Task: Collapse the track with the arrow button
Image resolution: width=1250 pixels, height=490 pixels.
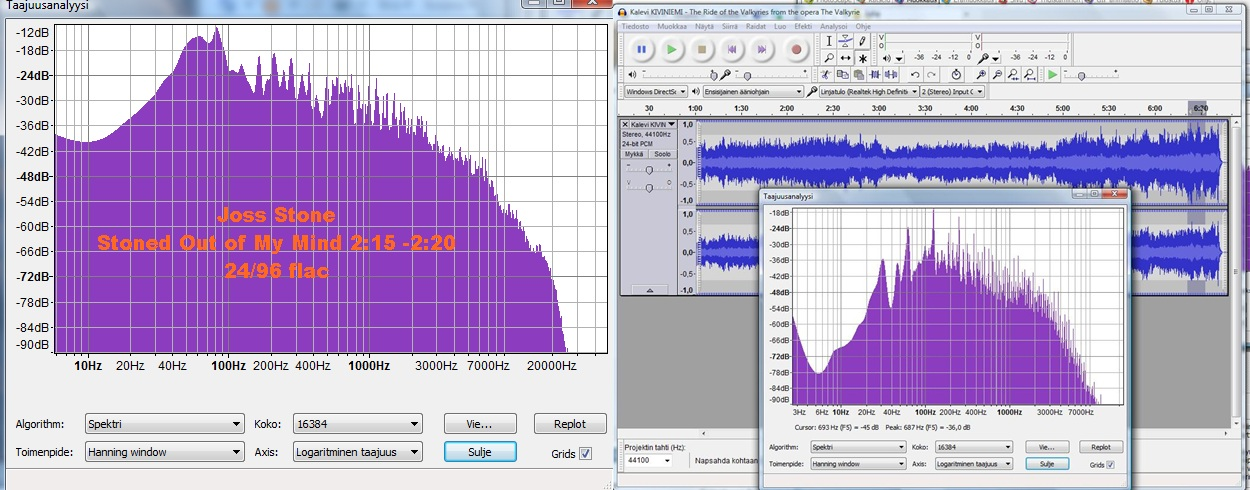Action: [x=650, y=290]
